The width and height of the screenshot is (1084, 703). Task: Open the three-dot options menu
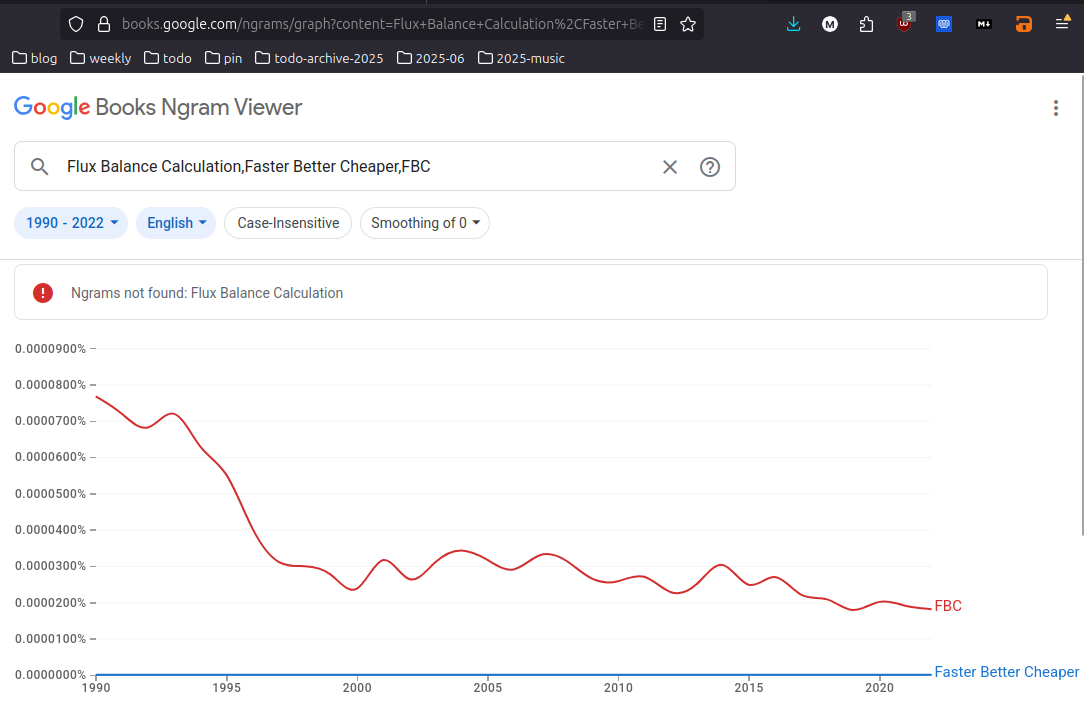(1056, 107)
